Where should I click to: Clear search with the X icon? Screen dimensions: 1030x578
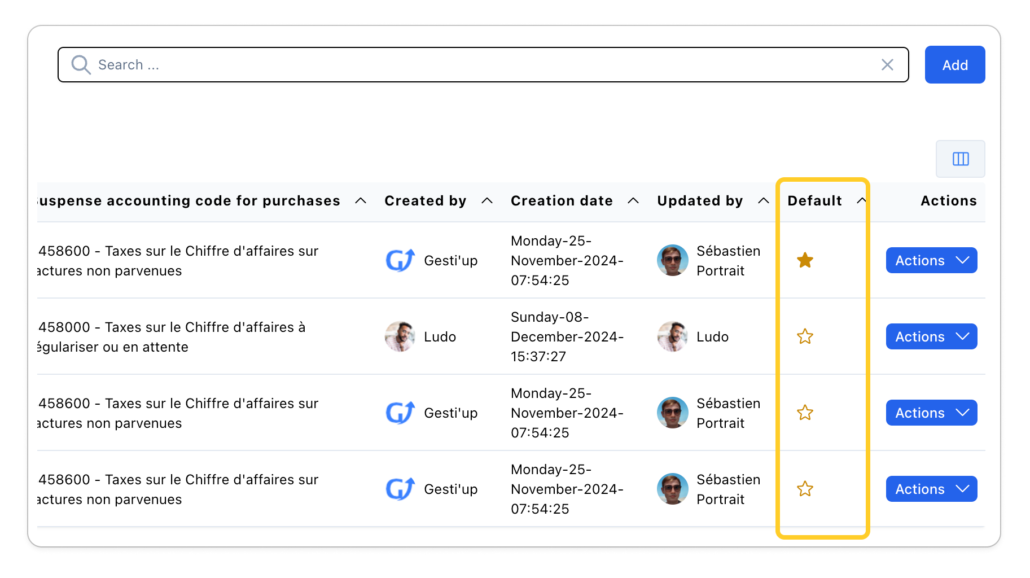point(887,65)
